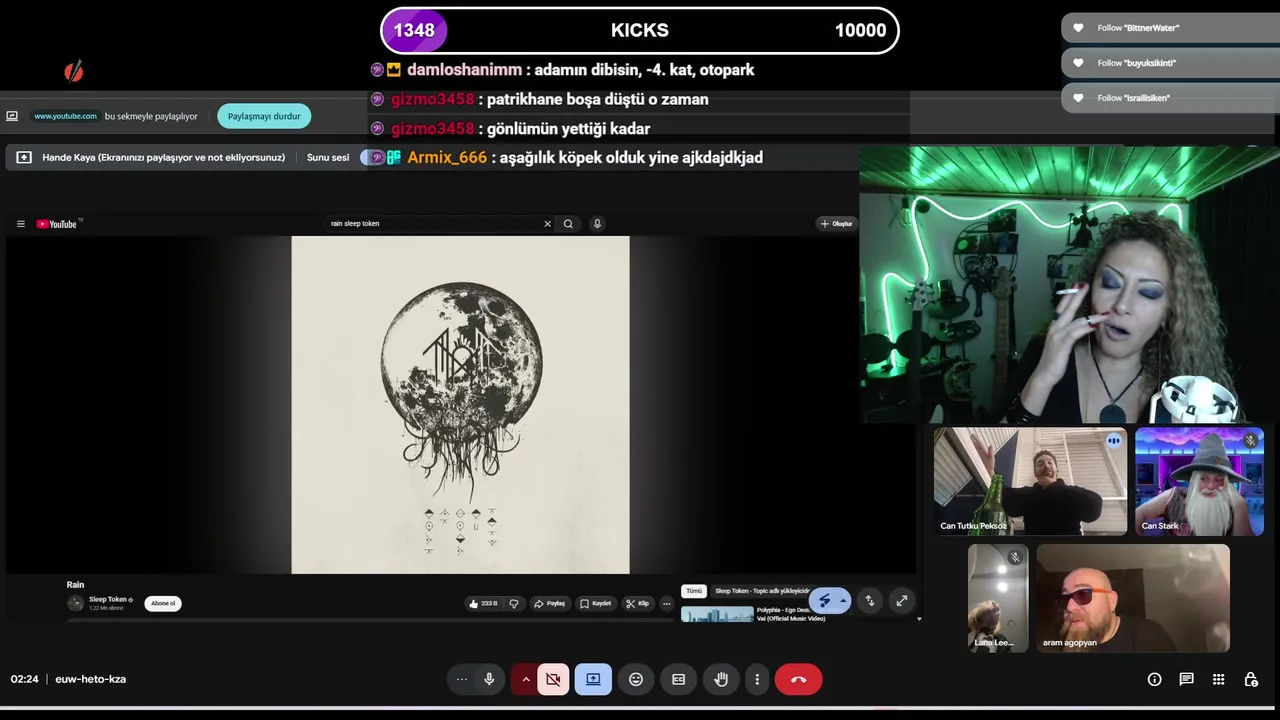This screenshot has width=1280, height=720.
Task: Click the Hande Kaya presenting icon
Action: [24, 157]
